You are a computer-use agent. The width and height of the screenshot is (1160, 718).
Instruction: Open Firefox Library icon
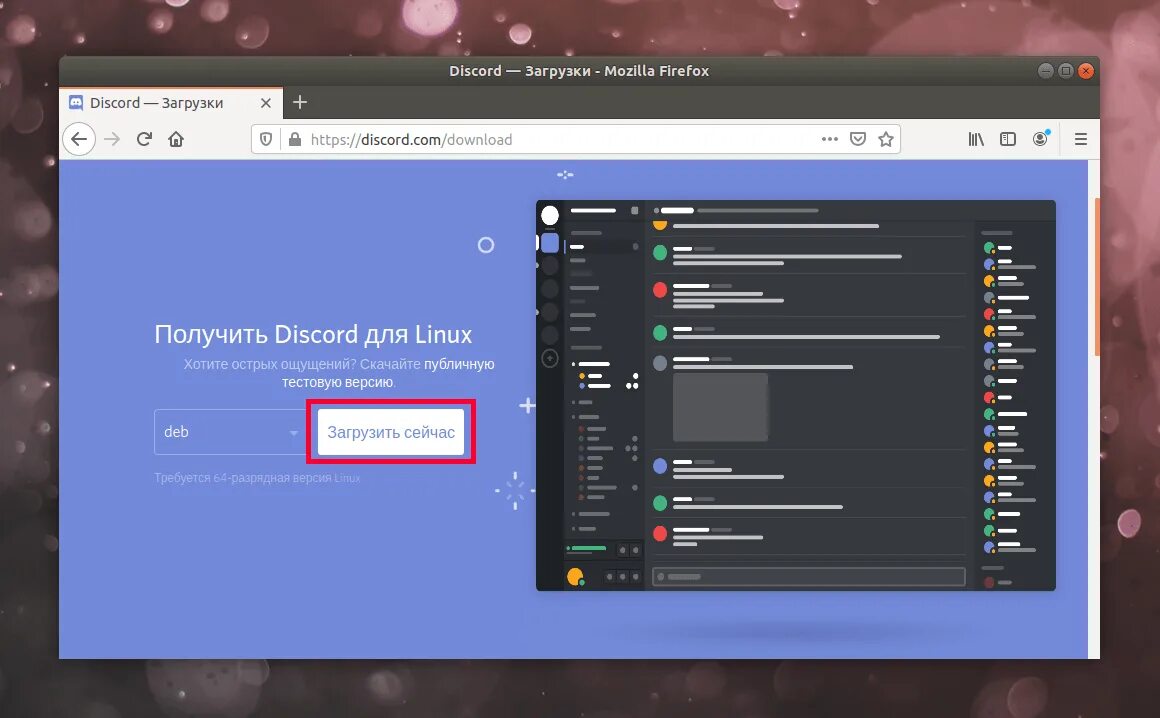coord(976,139)
